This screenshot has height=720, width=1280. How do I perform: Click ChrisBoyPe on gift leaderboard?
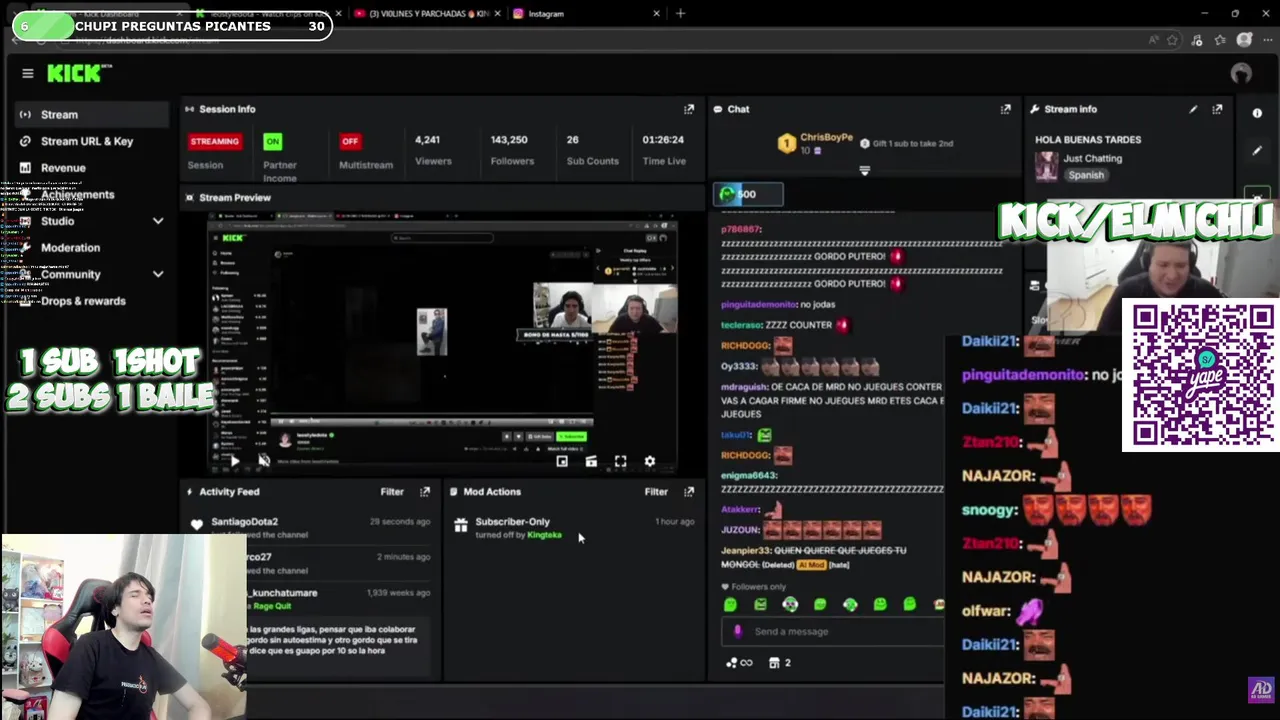(826, 137)
